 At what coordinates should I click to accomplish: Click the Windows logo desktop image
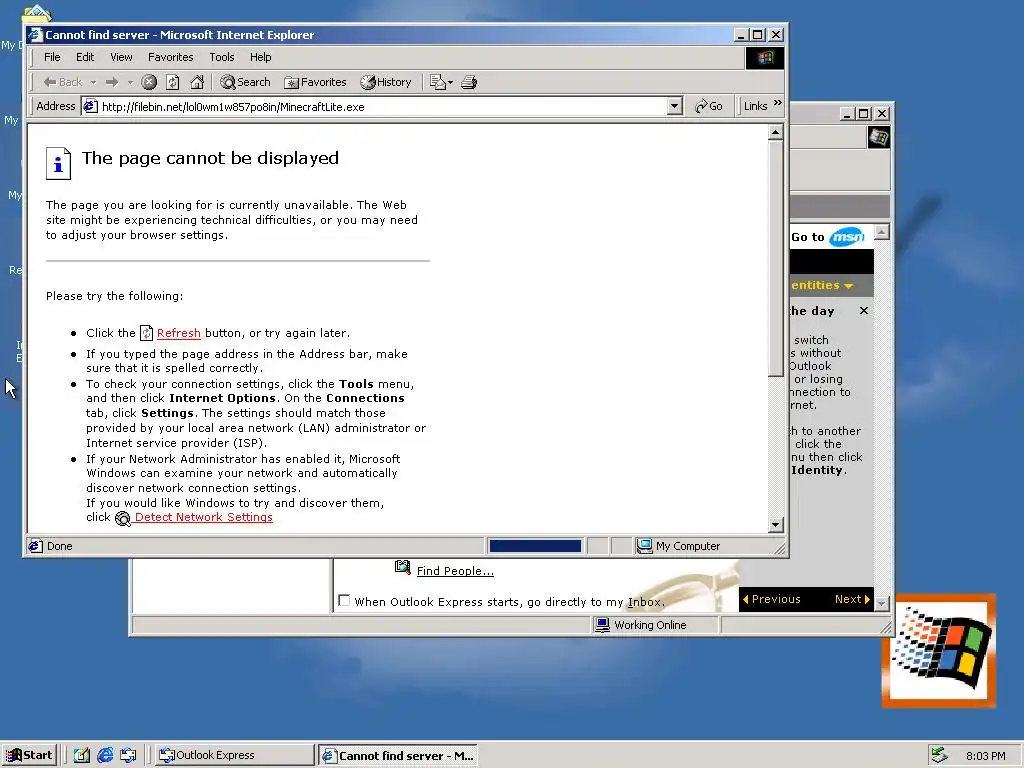pyautogui.click(x=939, y=650)
